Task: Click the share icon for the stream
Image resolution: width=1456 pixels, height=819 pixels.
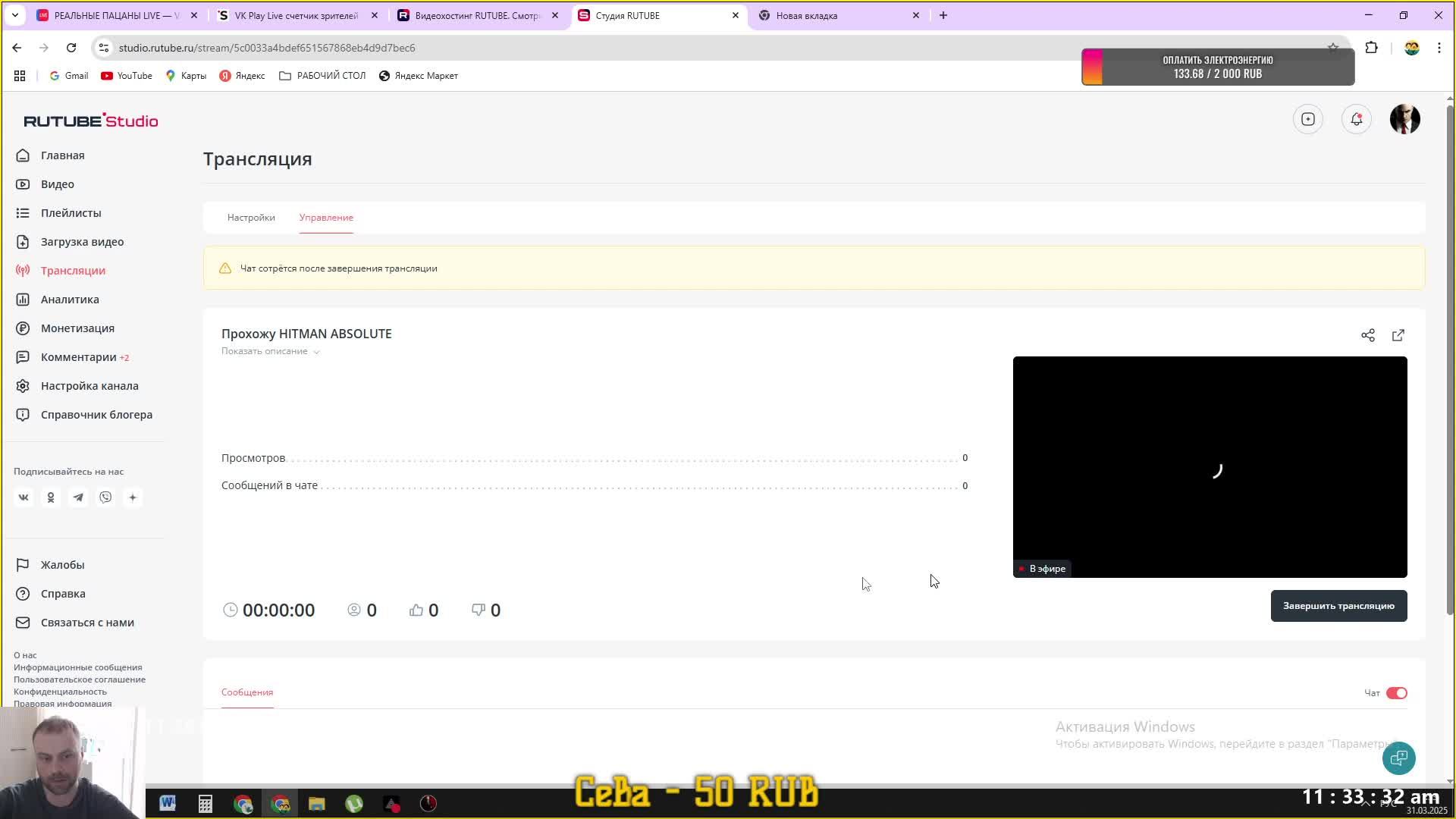Action: point(1367,335)
